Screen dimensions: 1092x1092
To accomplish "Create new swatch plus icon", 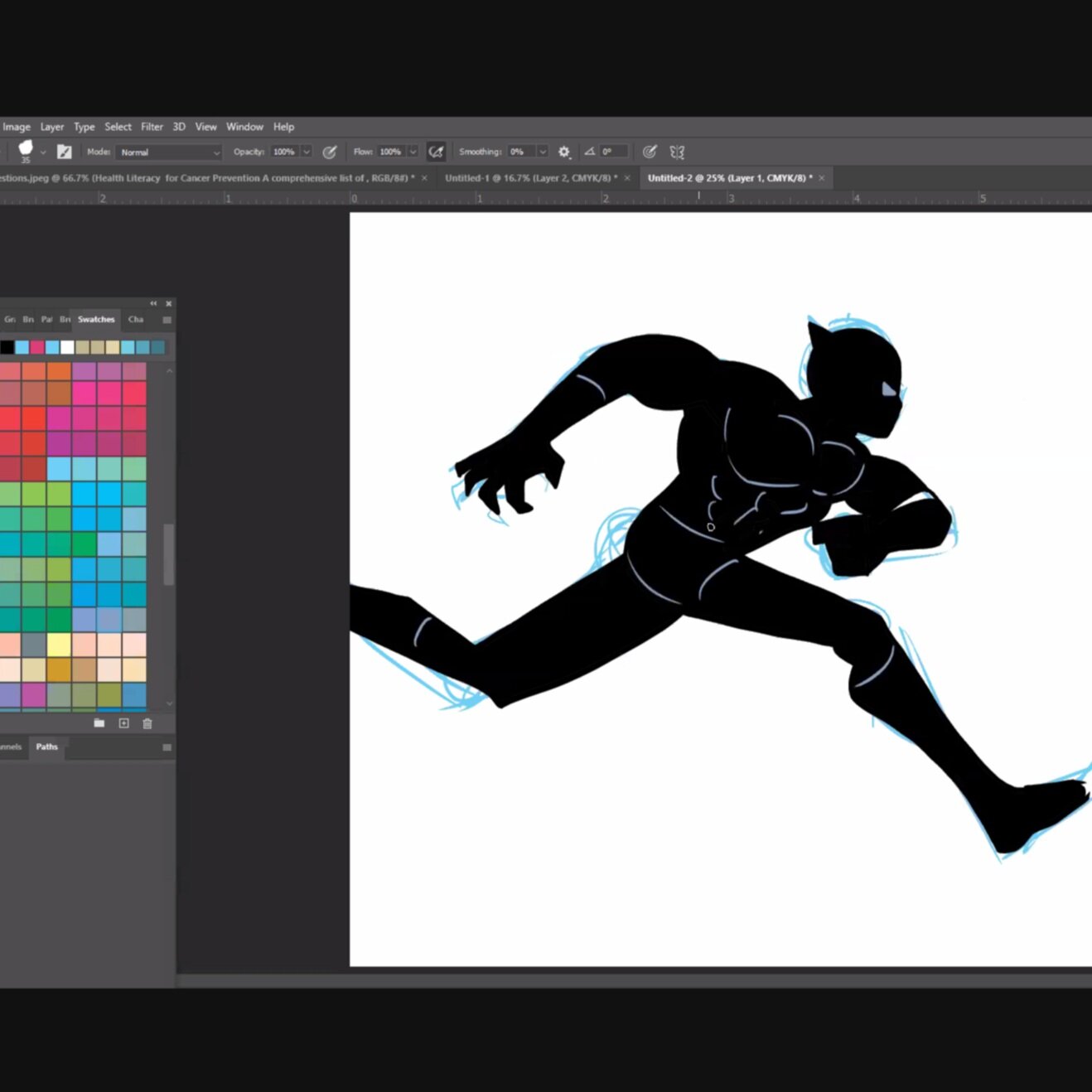I will coord(123,723).
